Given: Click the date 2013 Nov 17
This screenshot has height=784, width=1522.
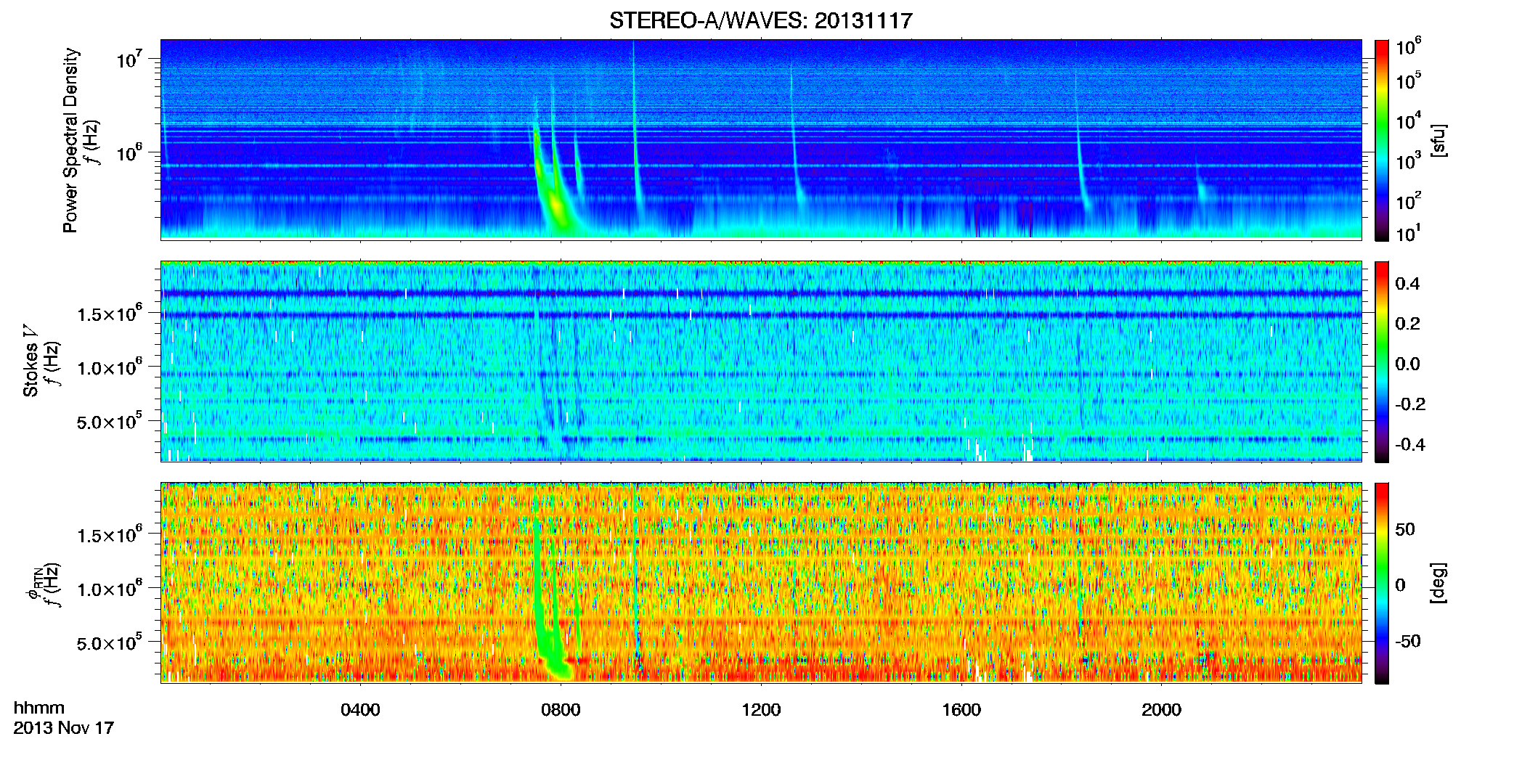Looking at the screenshot, I should coord(64,727).
